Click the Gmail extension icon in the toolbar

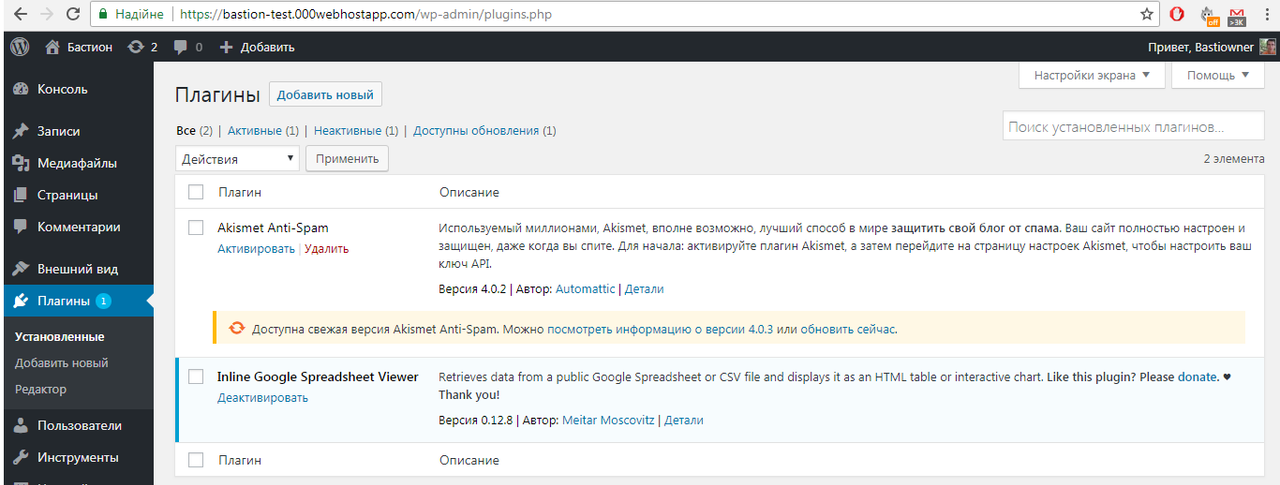[1236, 15]
